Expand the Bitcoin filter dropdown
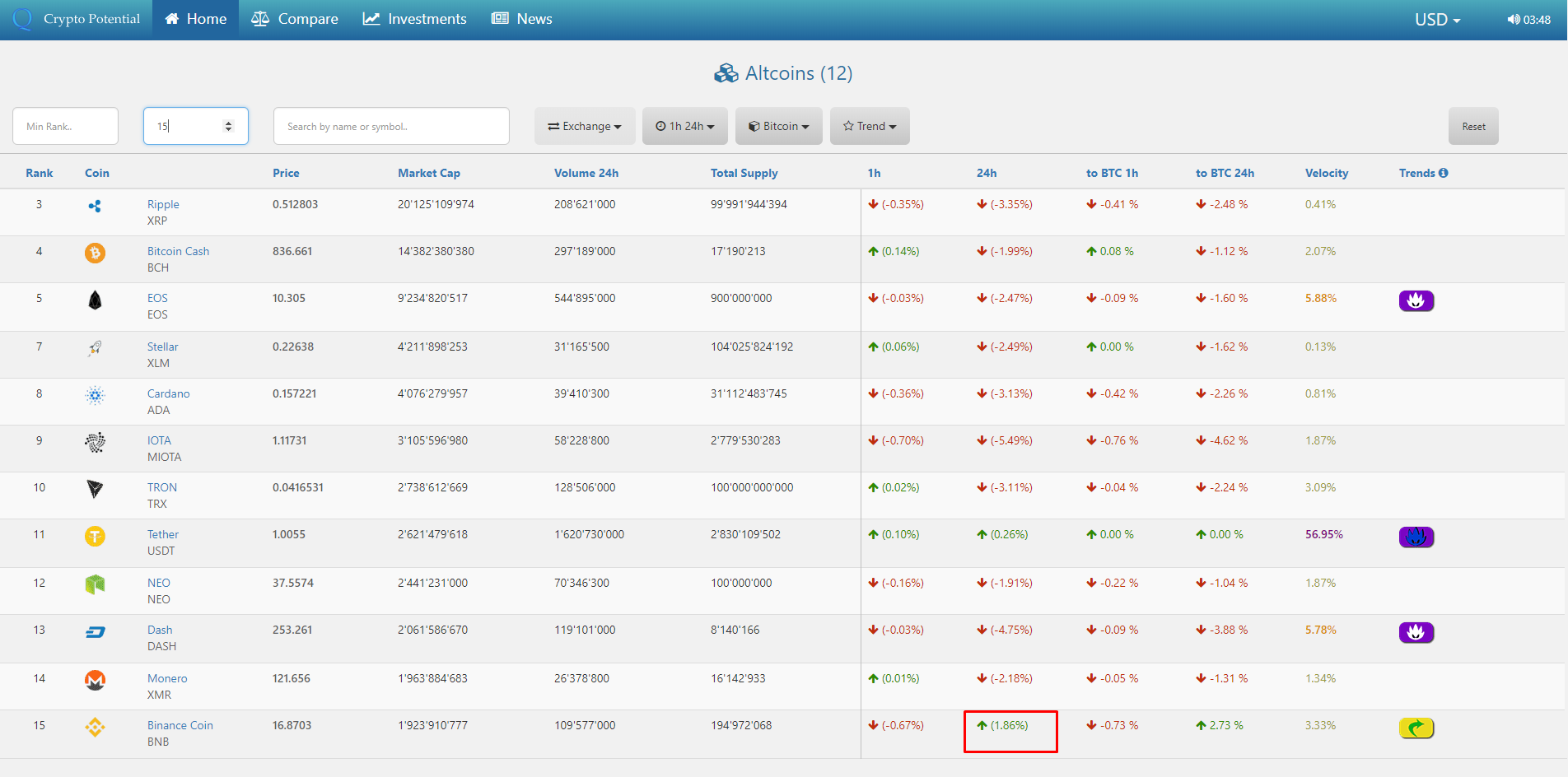Viewport: 1568px width, 777px height. point(779,126)
